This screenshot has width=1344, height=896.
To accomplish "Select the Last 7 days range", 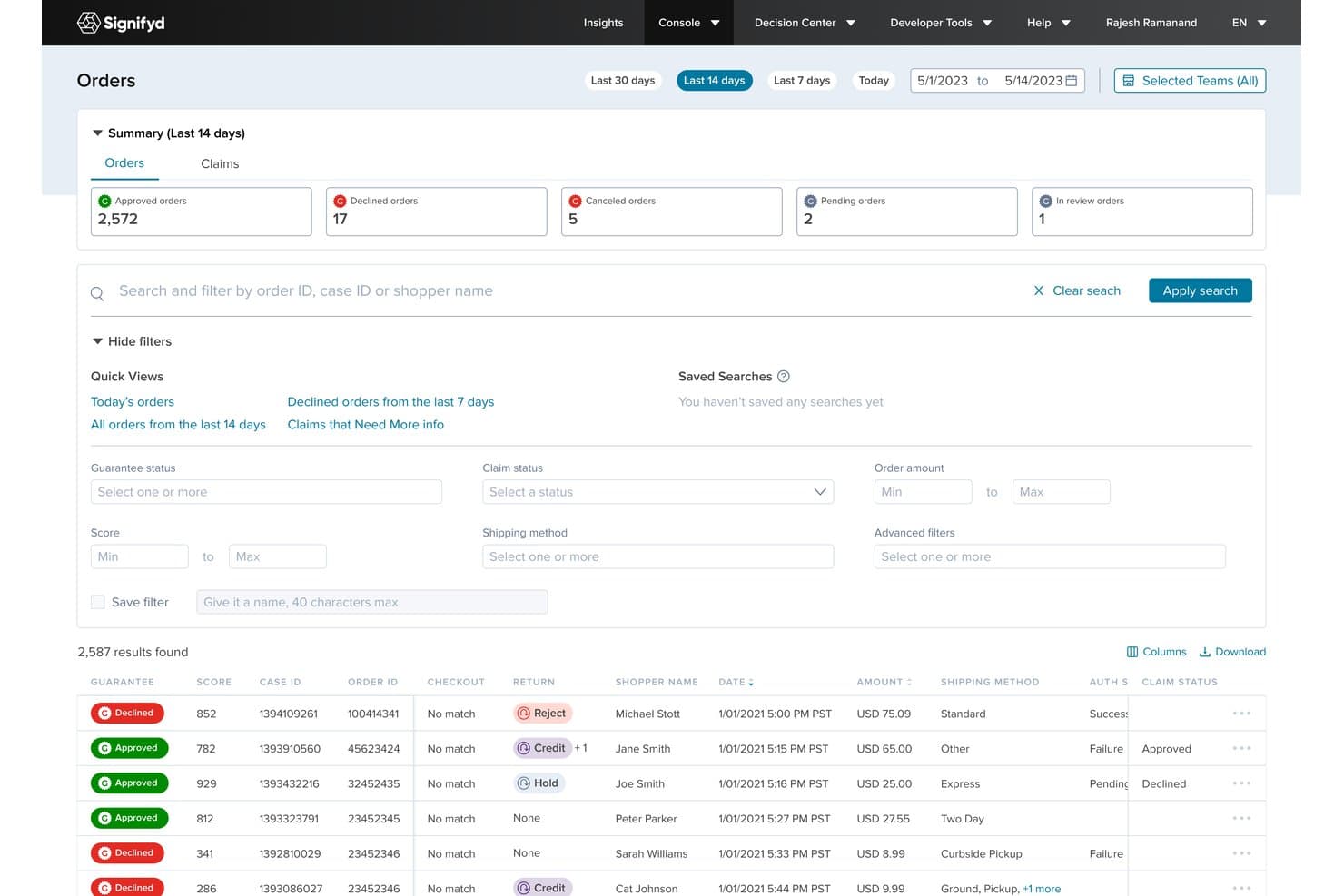I will [802, 81].
